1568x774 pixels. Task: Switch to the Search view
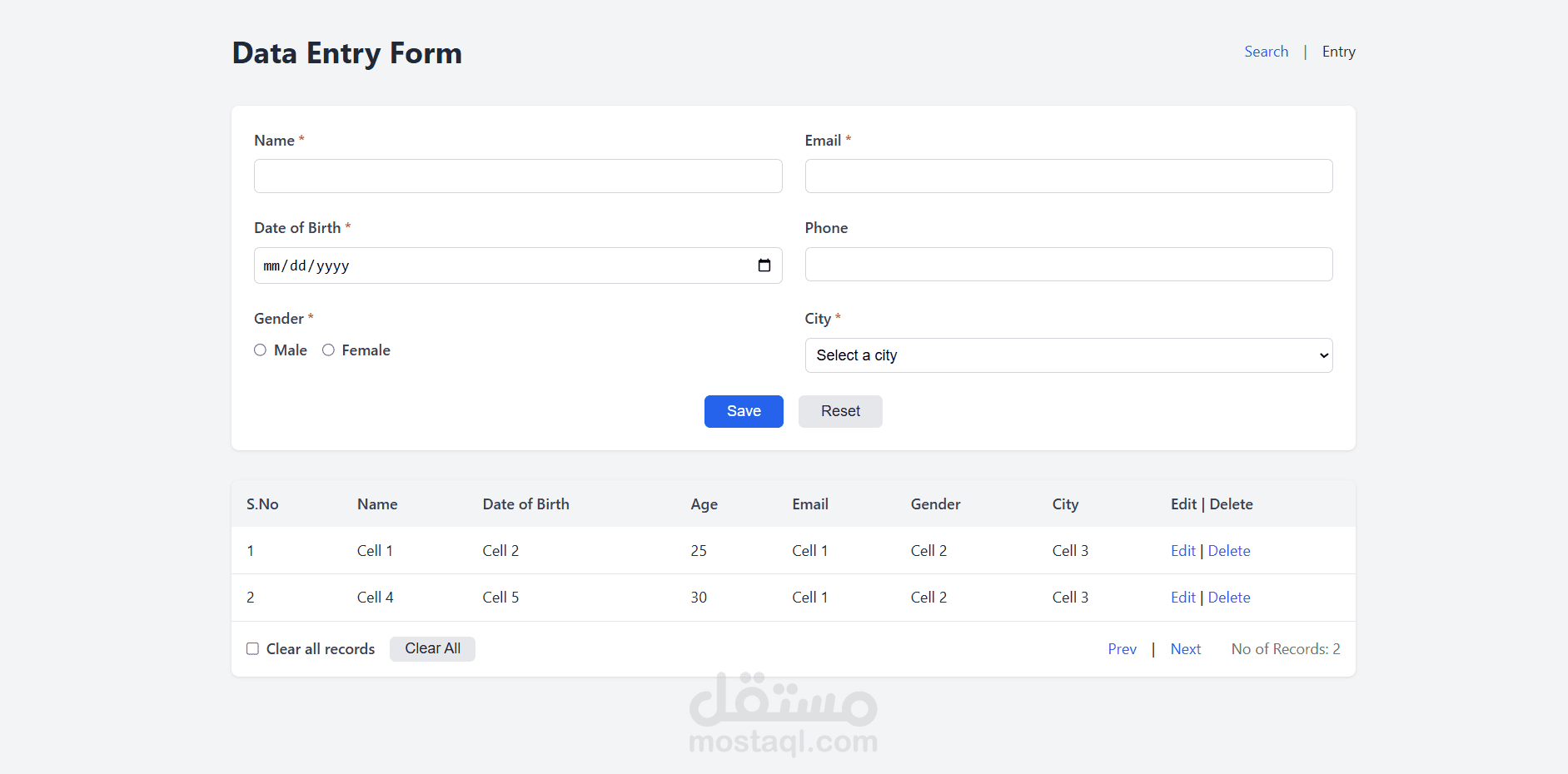(1266, 51)
